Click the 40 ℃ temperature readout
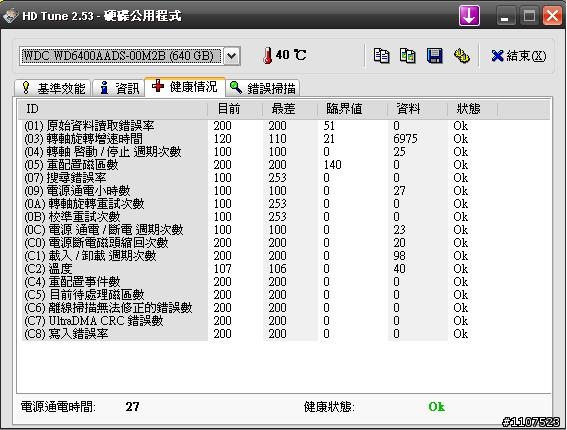 coord(291,55)
